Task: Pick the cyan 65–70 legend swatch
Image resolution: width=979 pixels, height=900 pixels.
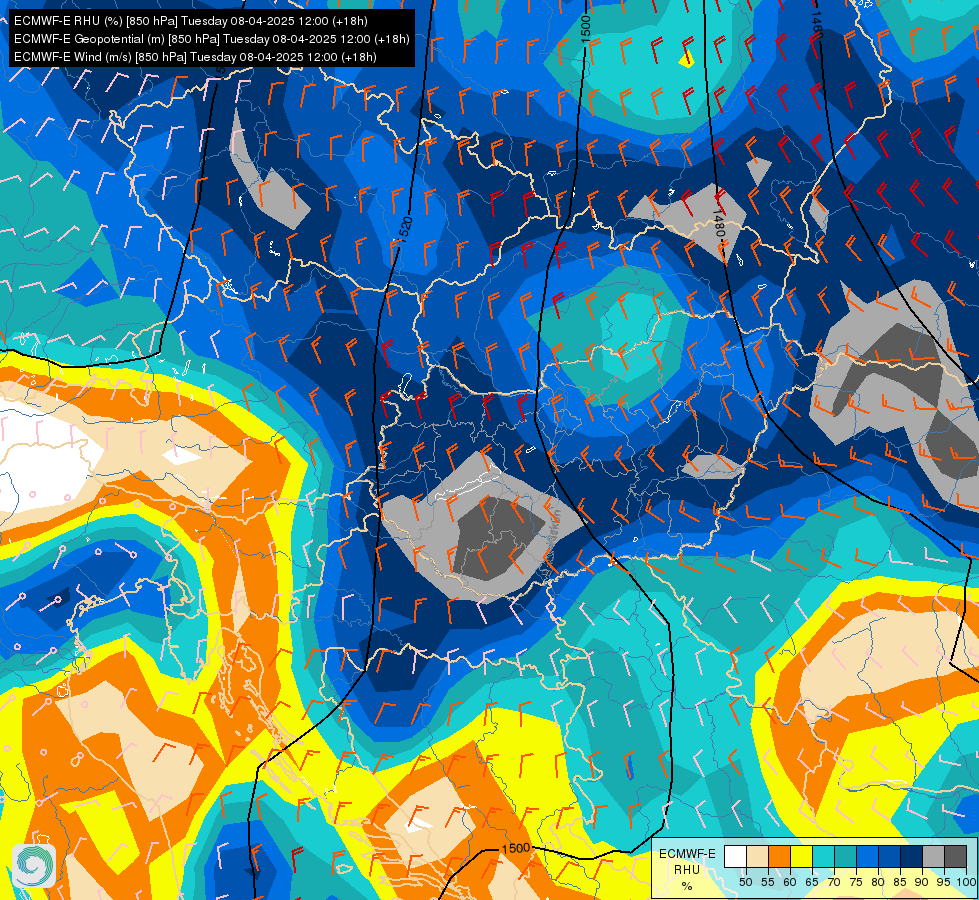Action: click(824, 856)
